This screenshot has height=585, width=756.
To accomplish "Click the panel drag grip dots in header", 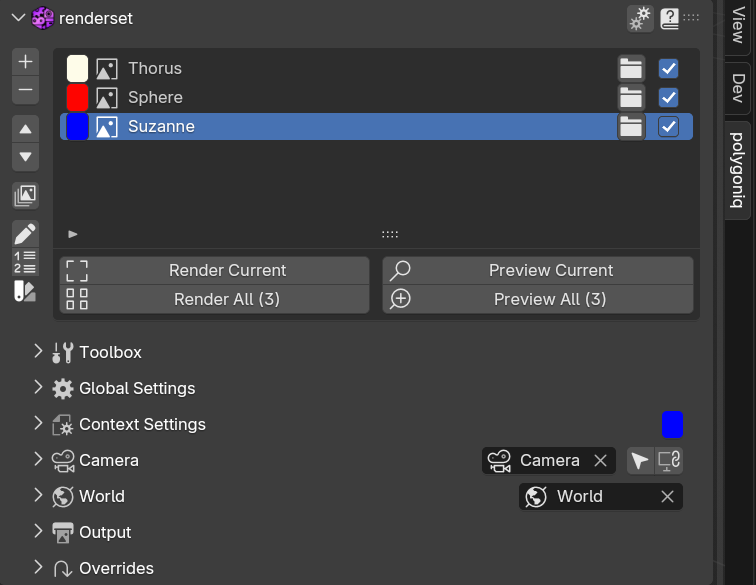I will tap(691, 18).
